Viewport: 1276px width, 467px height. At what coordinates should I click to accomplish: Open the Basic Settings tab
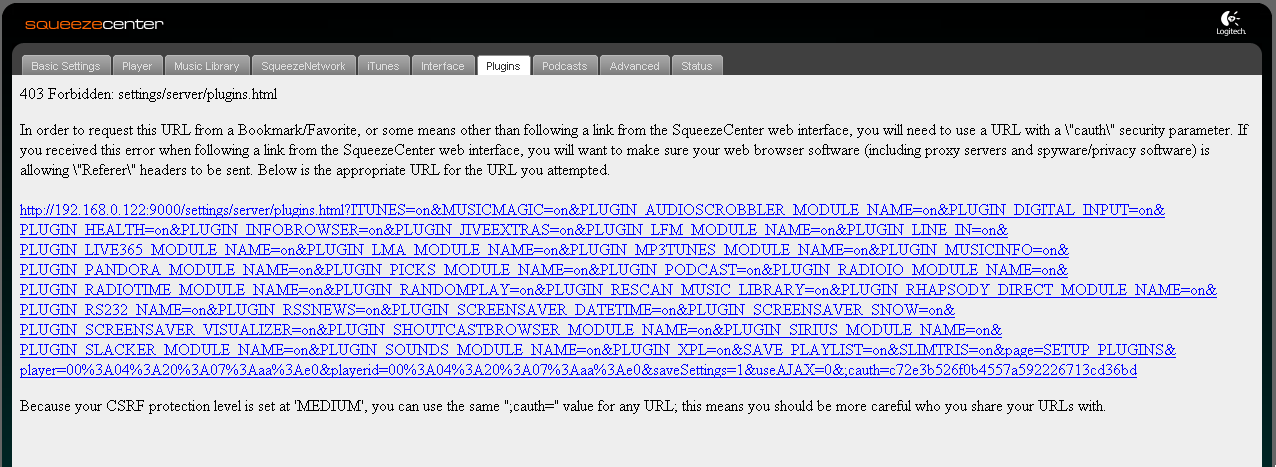66,66
